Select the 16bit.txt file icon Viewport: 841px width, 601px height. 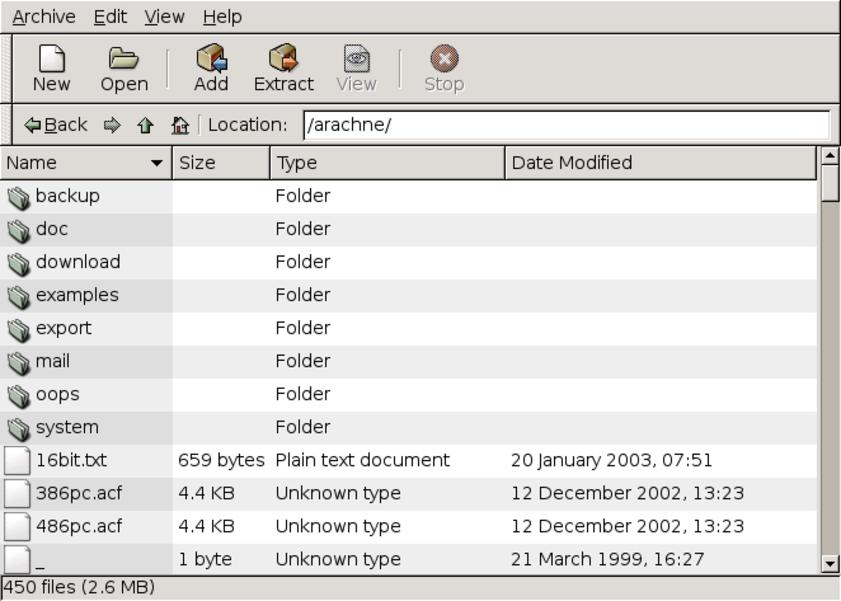(18, 461)
